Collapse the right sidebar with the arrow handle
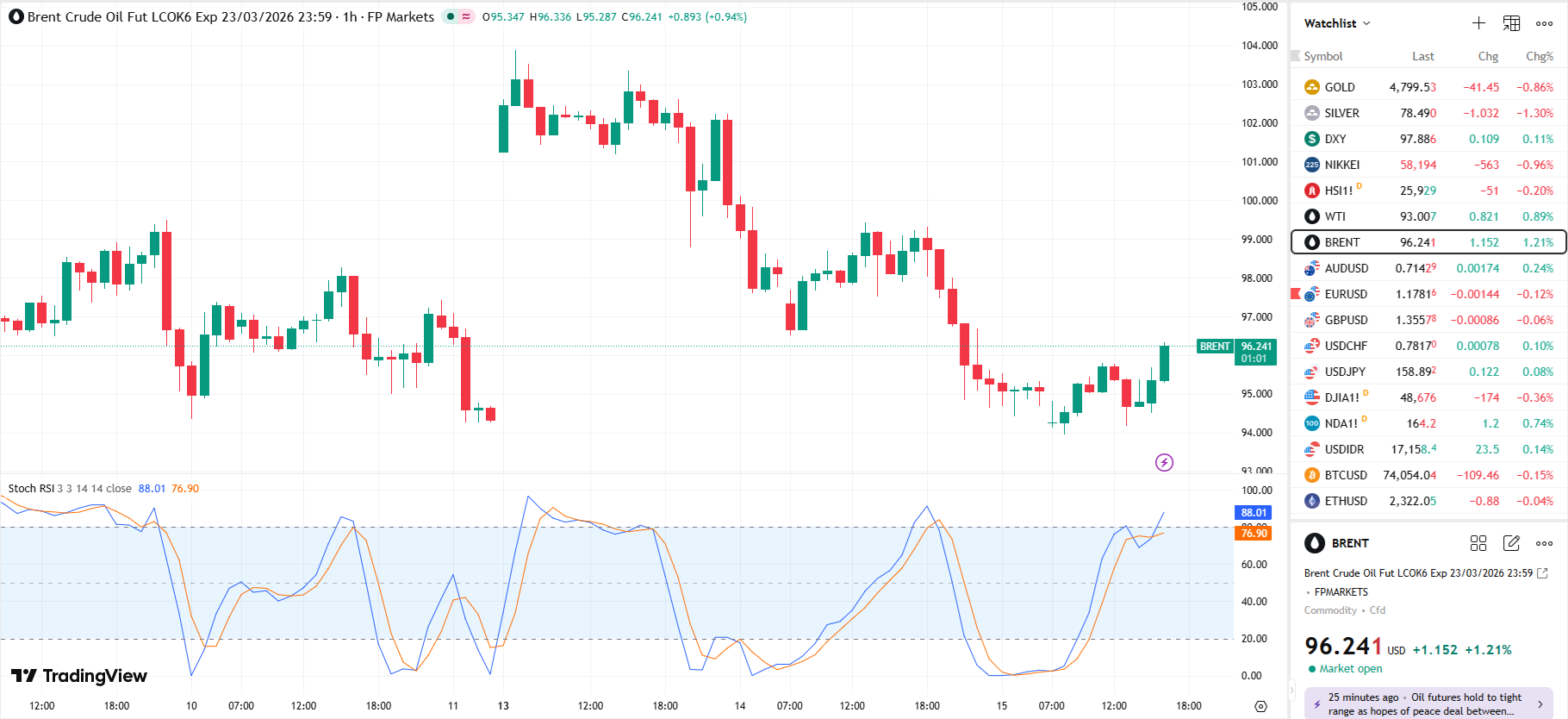 (1291, 690)
